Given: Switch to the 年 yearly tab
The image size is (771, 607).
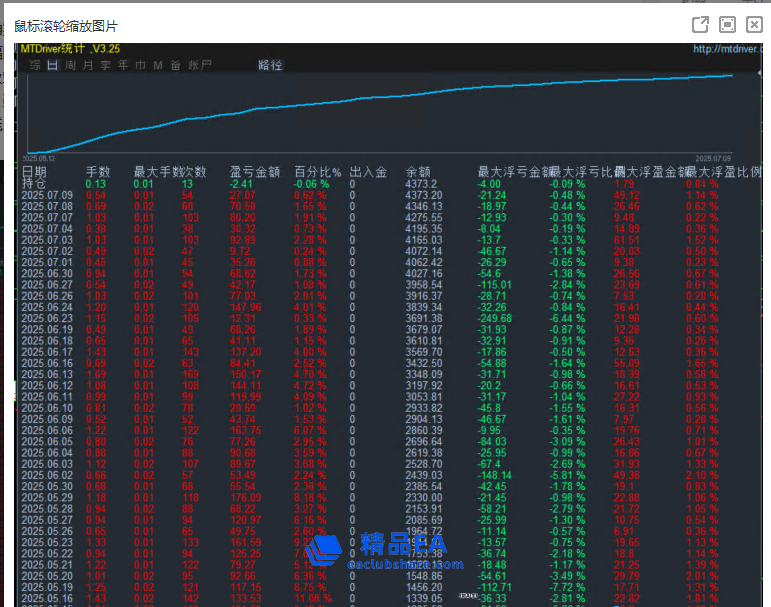Looking at the screenshot, I should pos(123,65).
